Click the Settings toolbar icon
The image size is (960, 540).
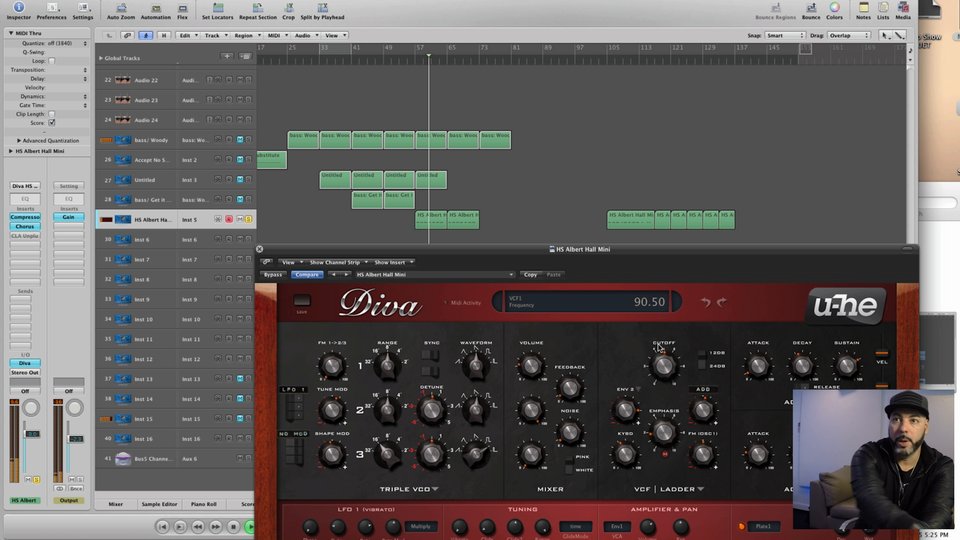pos(83,7)
